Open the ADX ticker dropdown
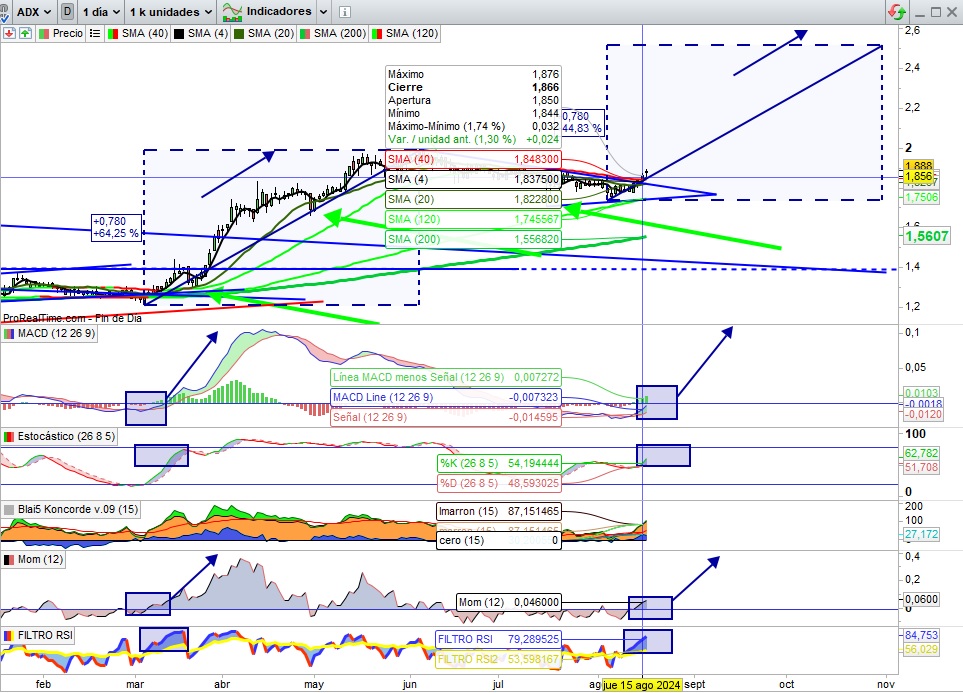The image size is (963, 693). pos(33,12)
